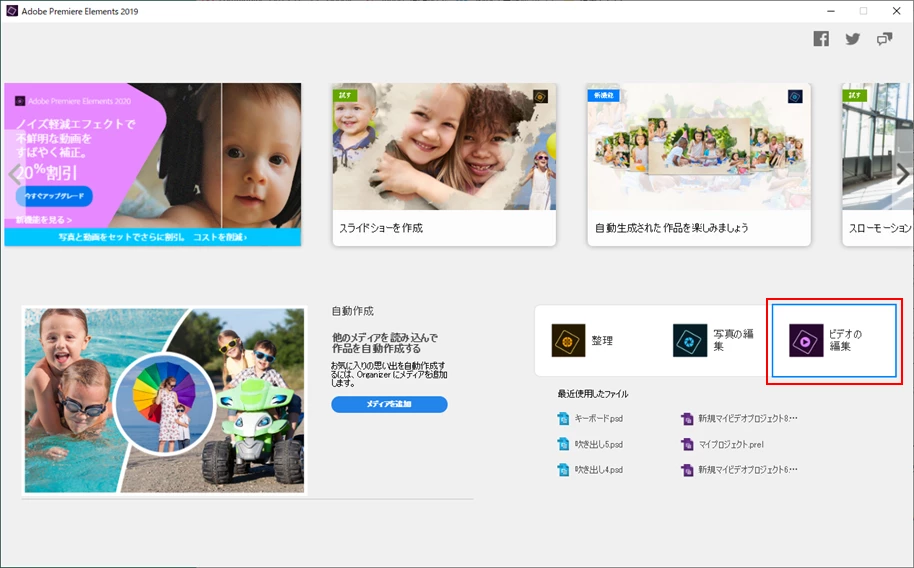Open recent file キーボード.psd
Viewport: 914px width, 568px height.
click(599, 419)
